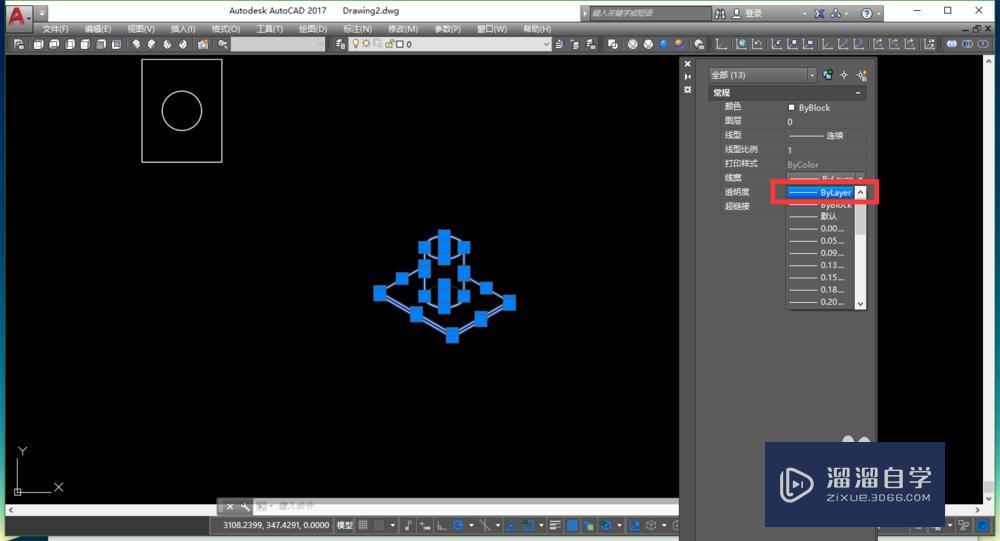
Task: Click the search binoculars icon
Action: 720,13
